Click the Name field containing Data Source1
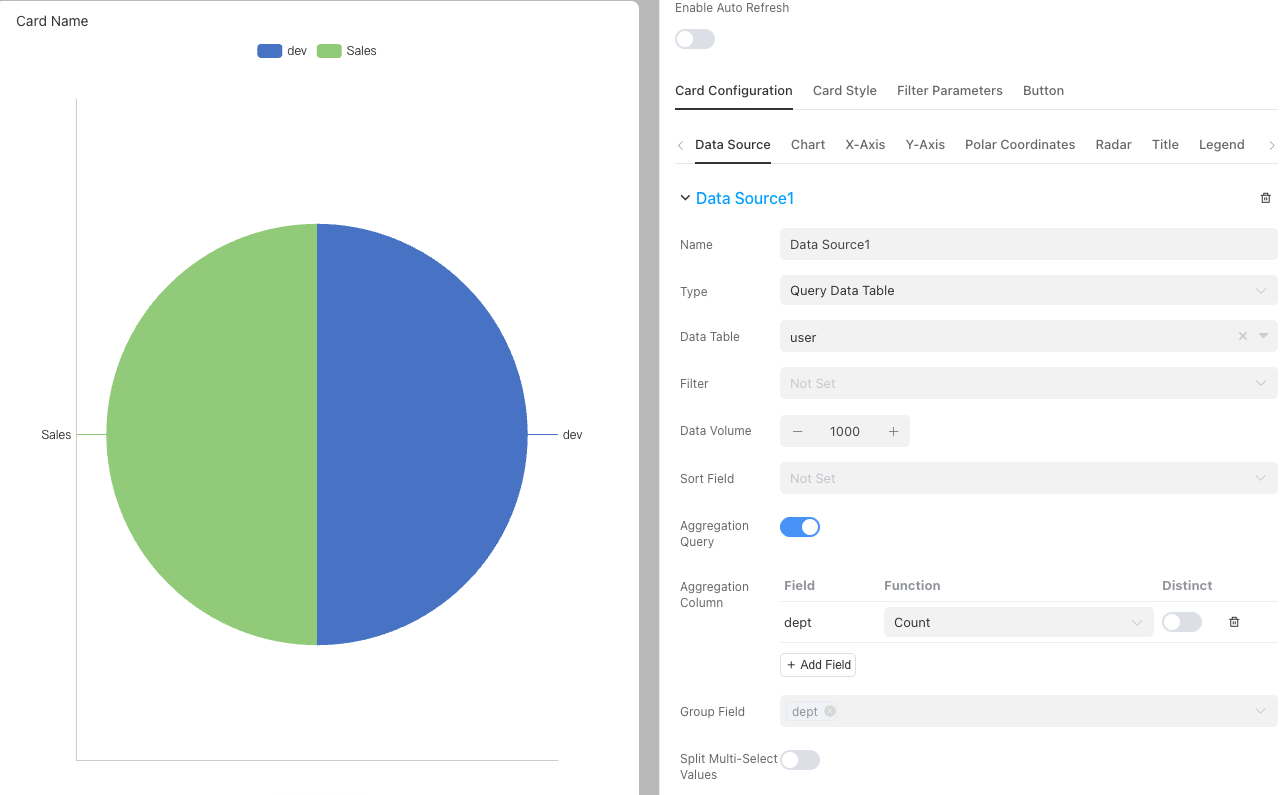The height and width of the screenshot is (795, 1285). click(1027, 245)
